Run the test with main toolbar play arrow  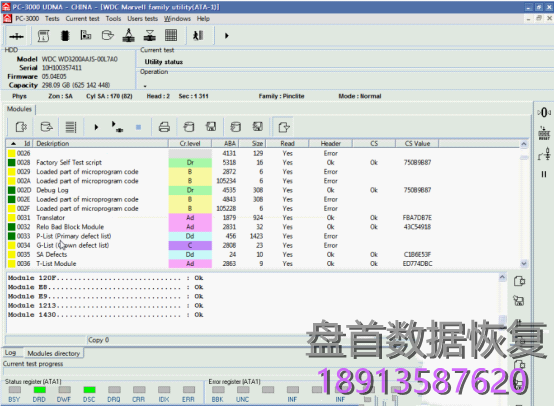226,36
